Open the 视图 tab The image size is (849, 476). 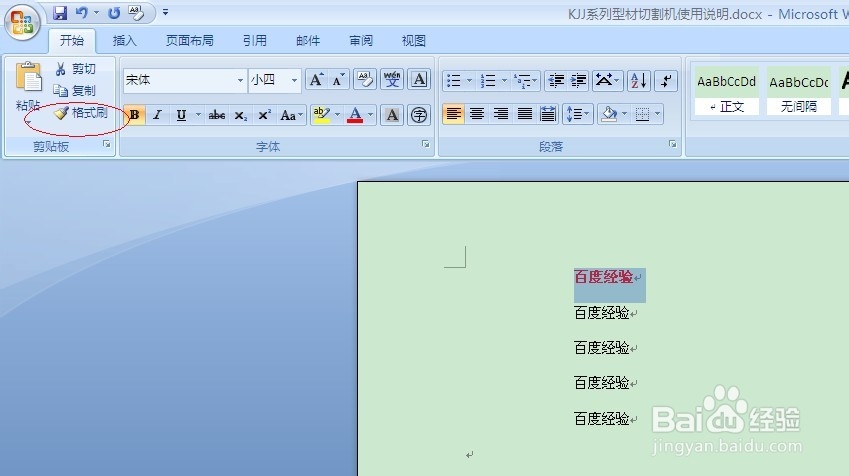coord(413,41)
